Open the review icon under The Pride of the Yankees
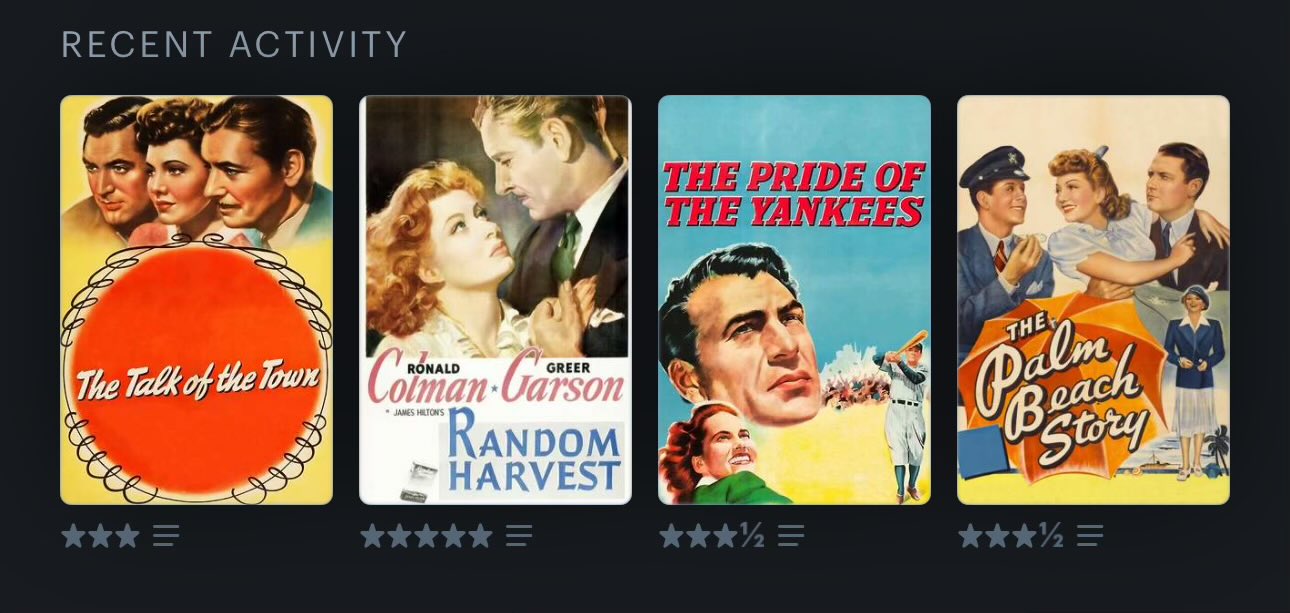 [x=791, y=537]
